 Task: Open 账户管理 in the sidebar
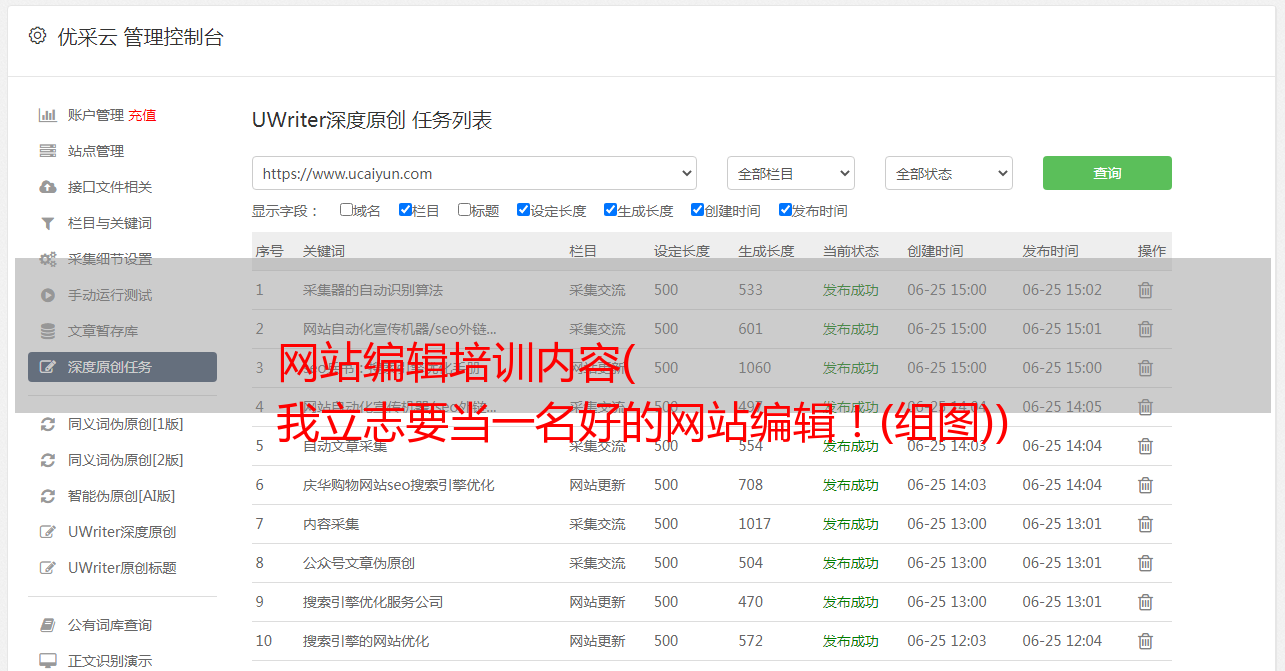tap(96, 115)
